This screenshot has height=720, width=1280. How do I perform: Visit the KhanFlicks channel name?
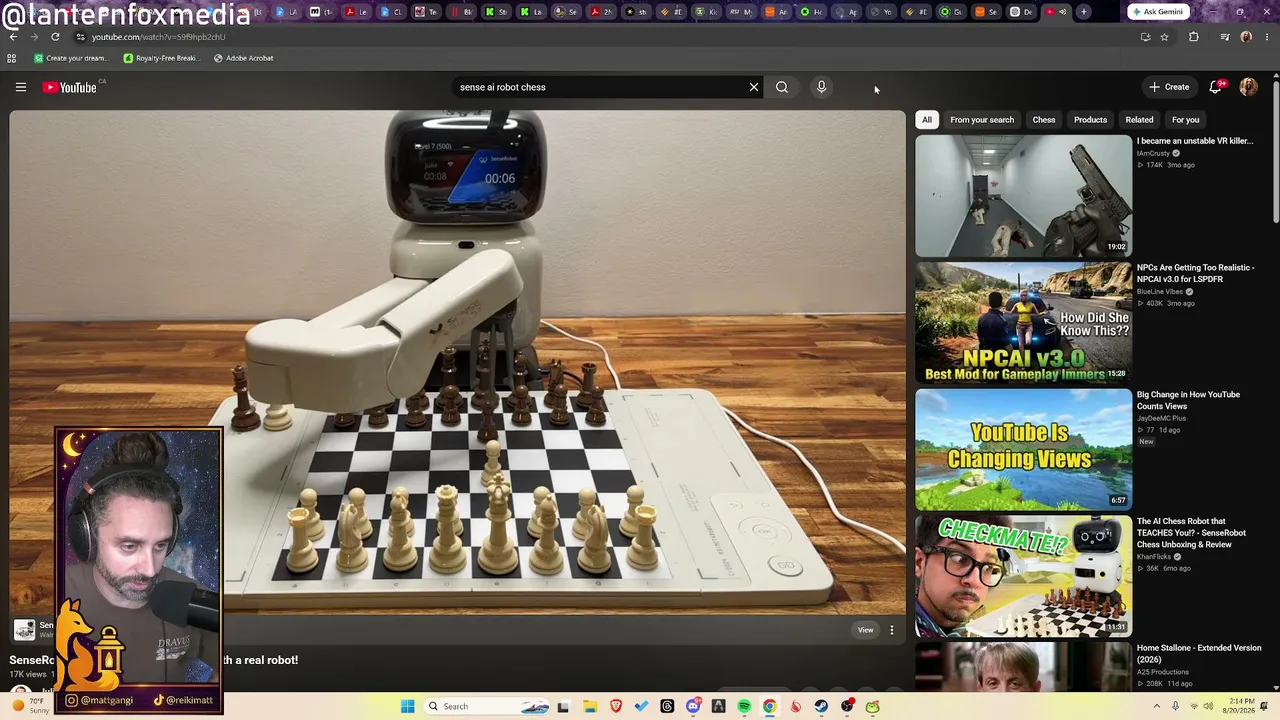[1154, 557]
